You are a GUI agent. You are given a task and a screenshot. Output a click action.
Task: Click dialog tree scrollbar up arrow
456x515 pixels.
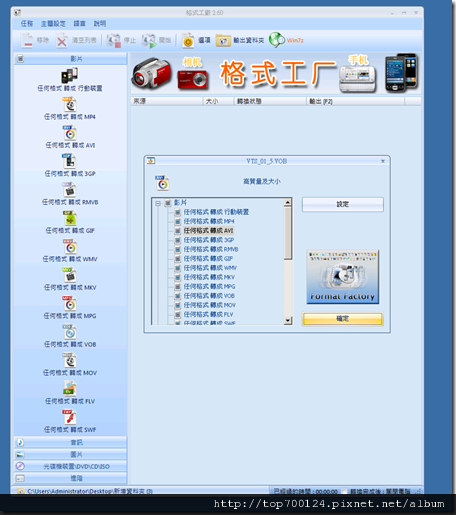pos(288,202)
